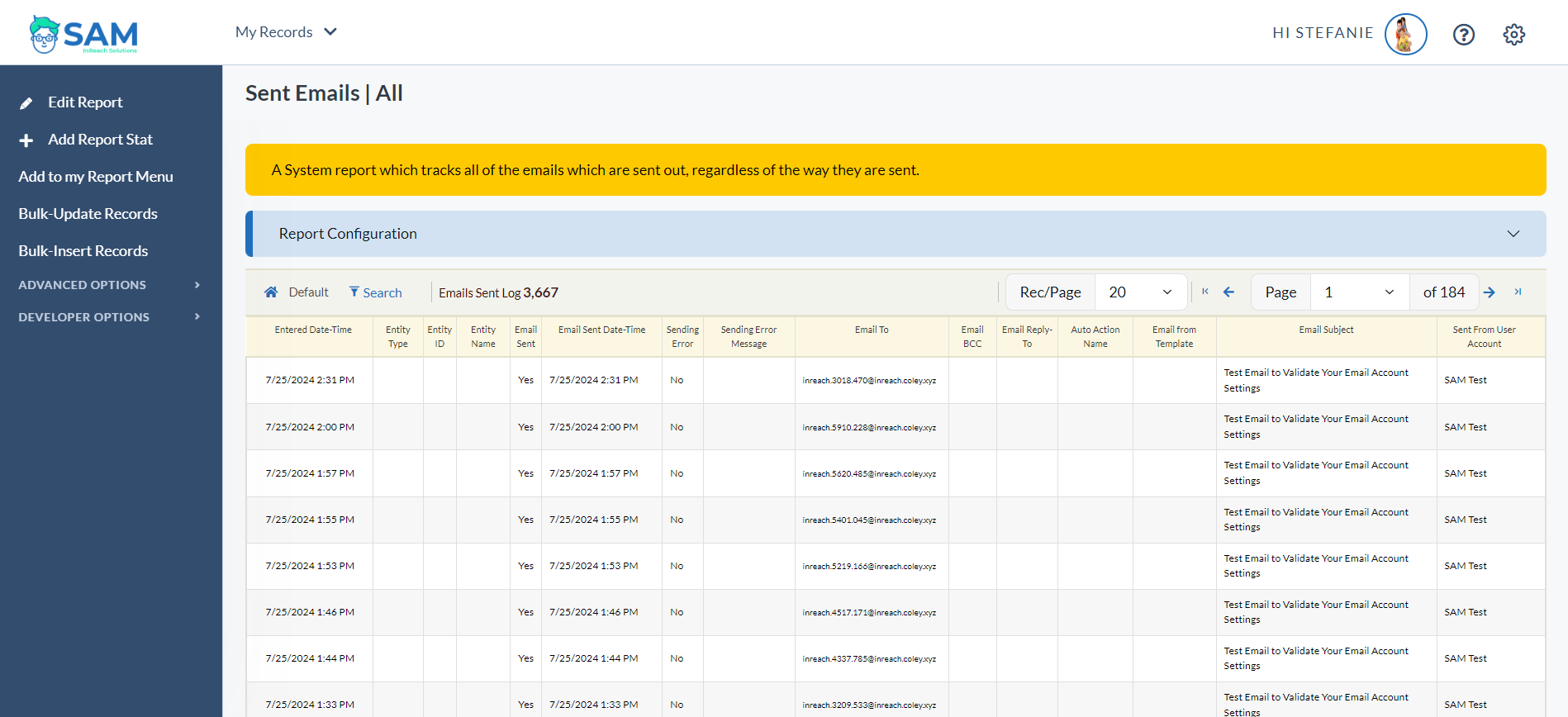Click the Add Report Stat plus icon
The height and width of the screenshot is (717, 1568).
coord(26,140)
